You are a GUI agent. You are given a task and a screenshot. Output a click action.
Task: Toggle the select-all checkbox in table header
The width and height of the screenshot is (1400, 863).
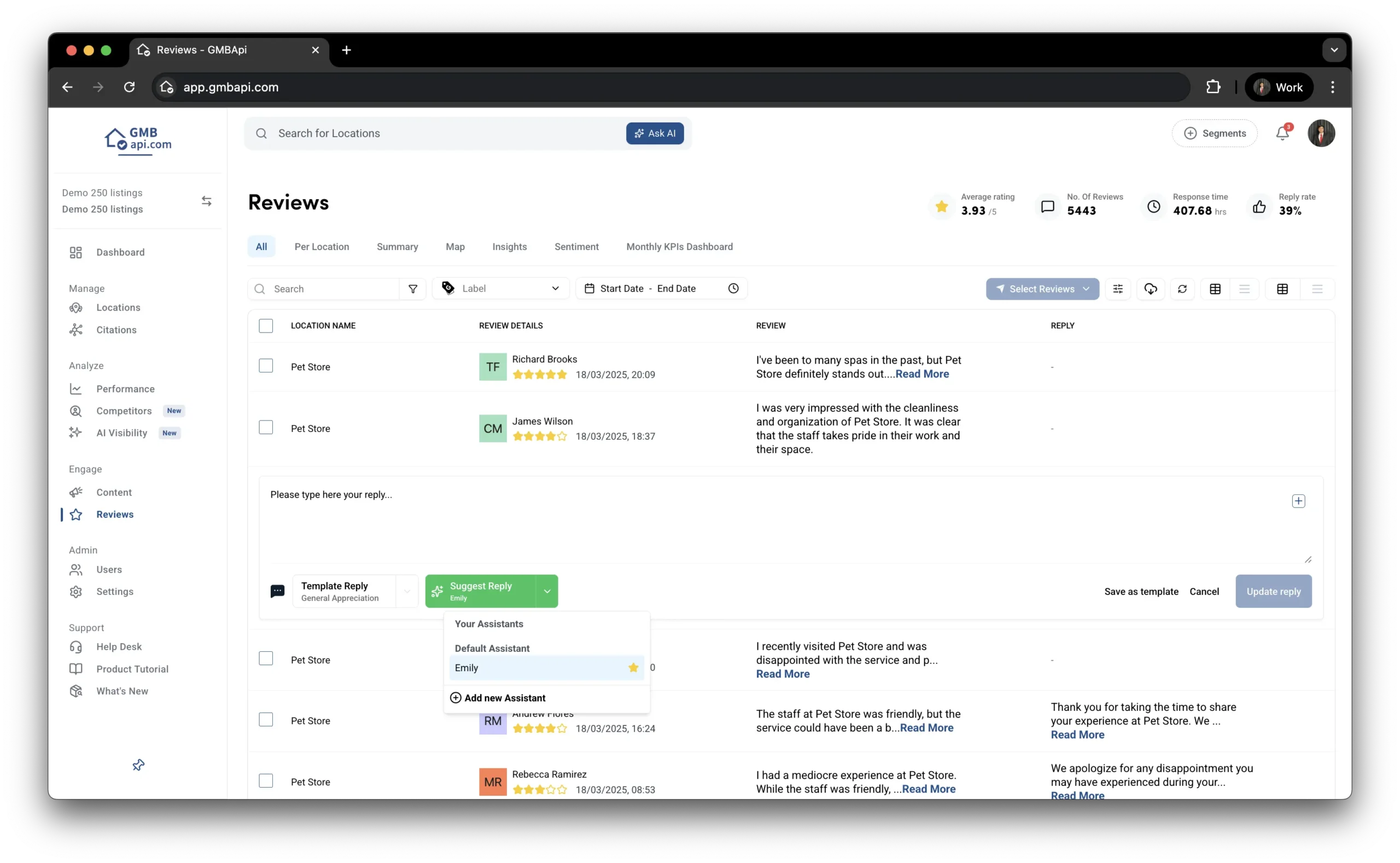[266, 326]
